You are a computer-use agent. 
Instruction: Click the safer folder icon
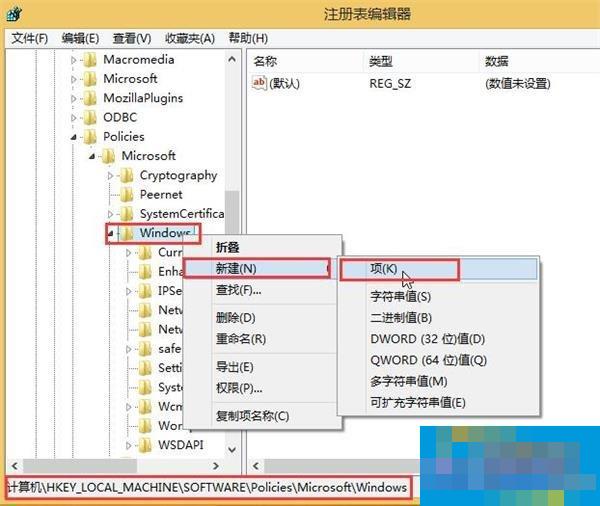[x=145, y=349]
